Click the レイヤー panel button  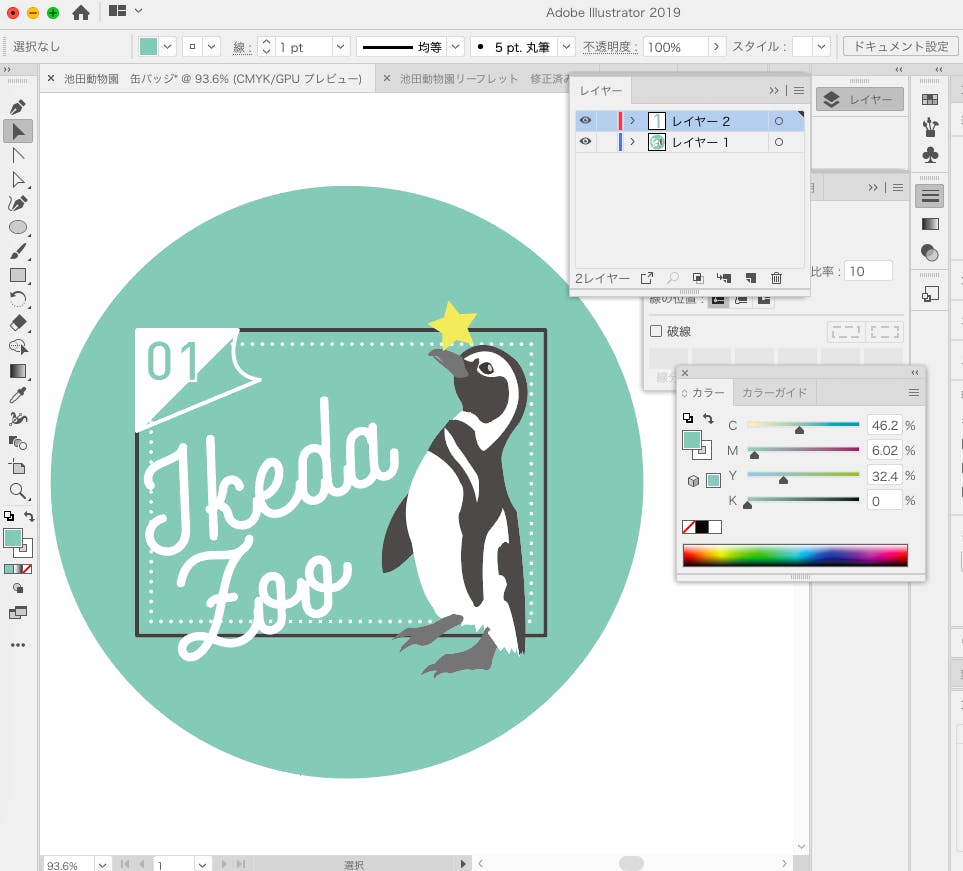(860, 99)
